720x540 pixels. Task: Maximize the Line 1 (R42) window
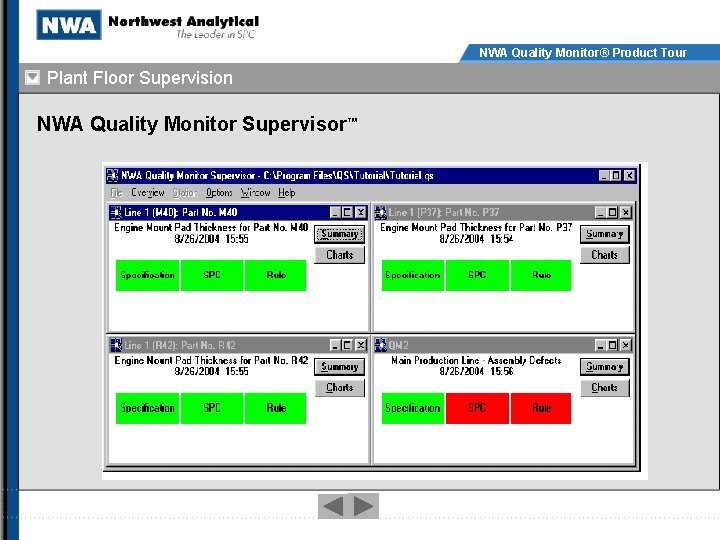tap(347, 345)
